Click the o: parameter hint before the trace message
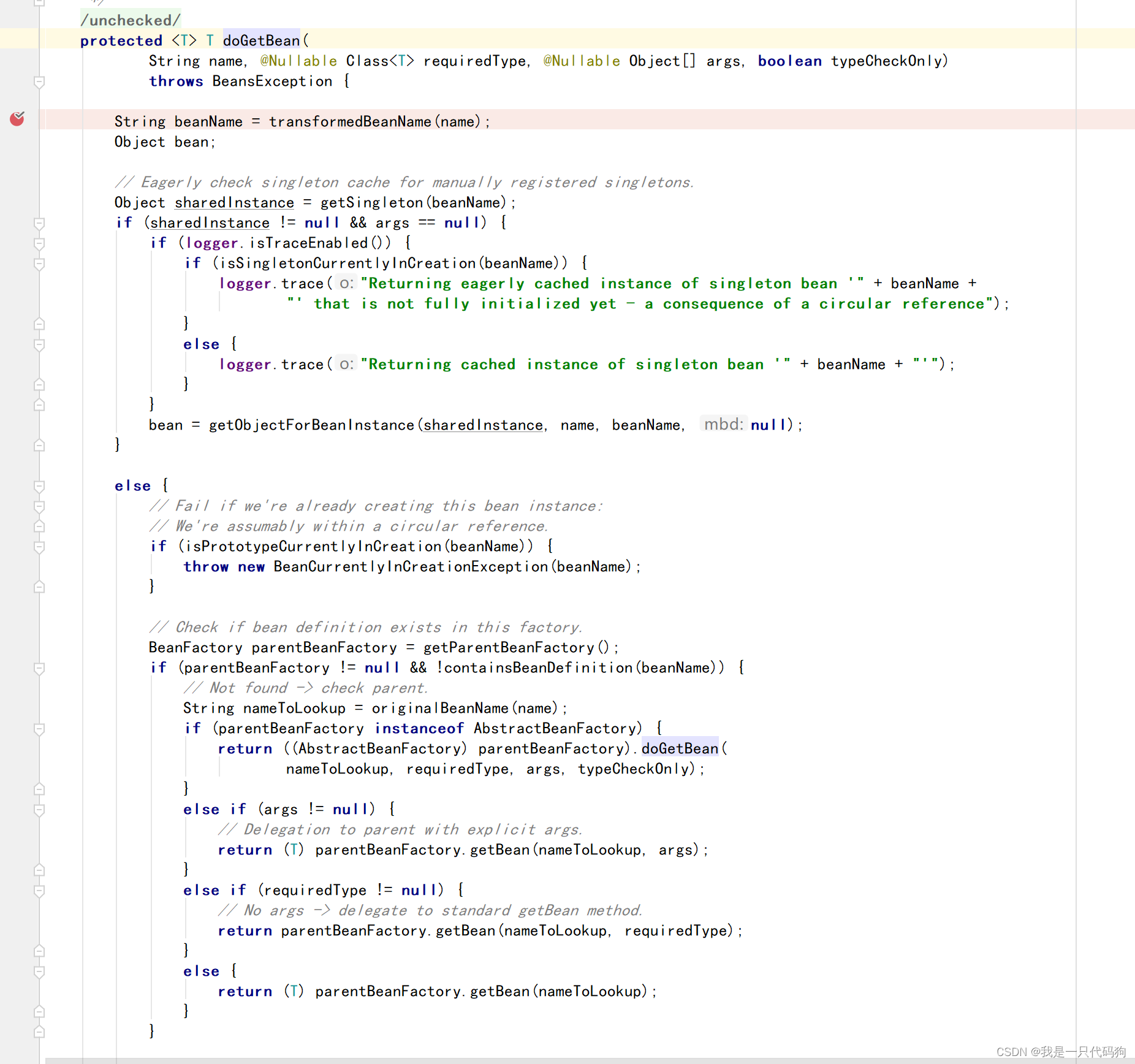Screen dimensions: 1135x1064 (x=346, y=283)
